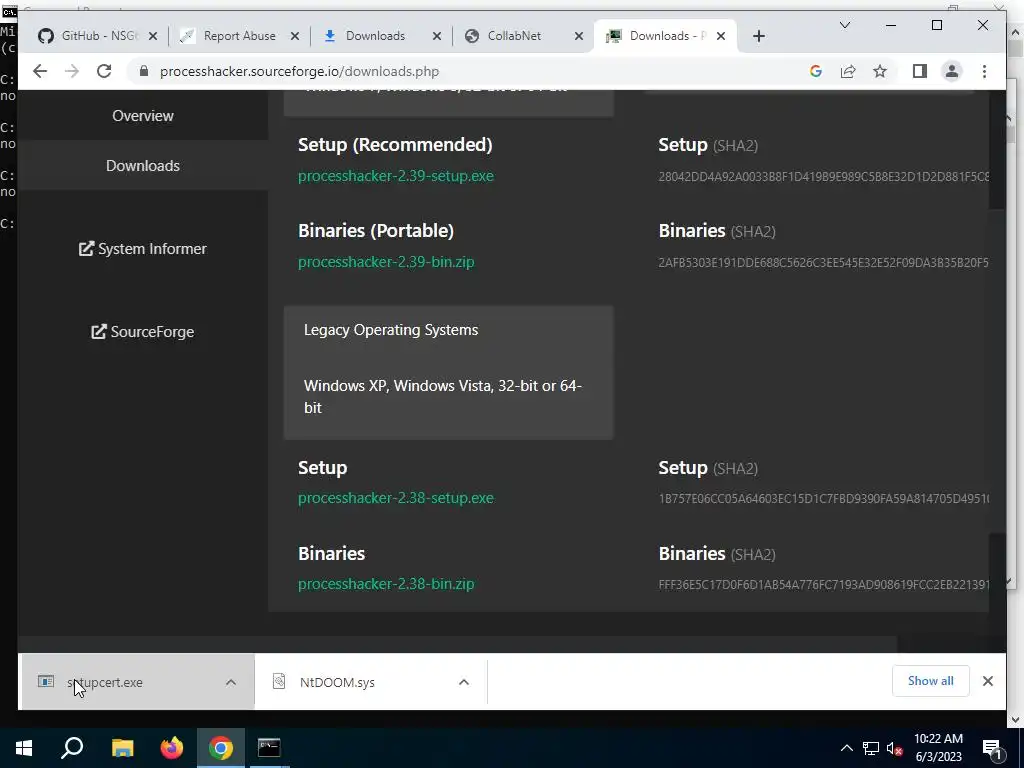Close the Chrome Downloads tab

437,36
